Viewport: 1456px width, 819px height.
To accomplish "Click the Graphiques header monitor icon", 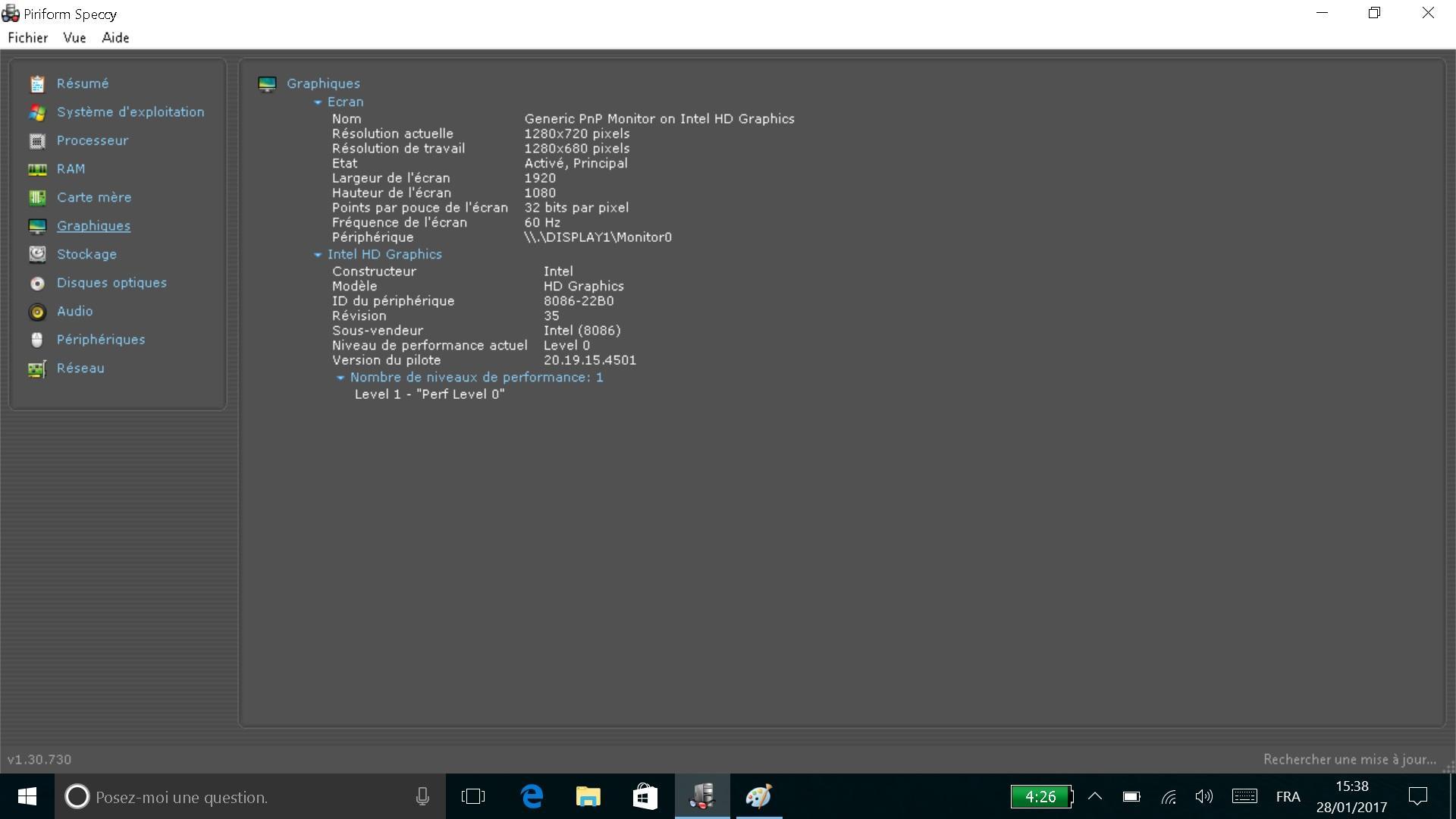I will tap(267, 84).
